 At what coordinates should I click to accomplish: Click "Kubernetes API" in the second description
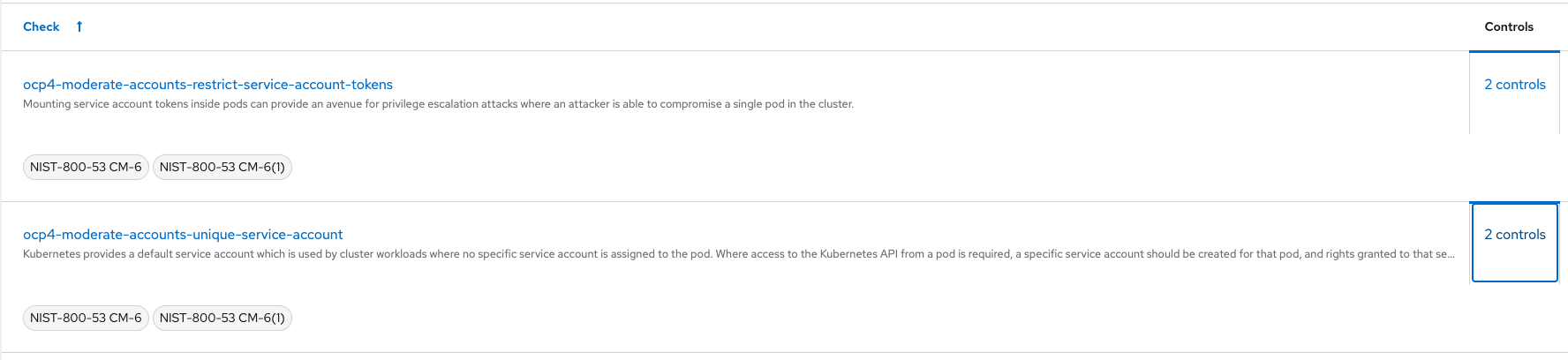[x=859, y=254]
